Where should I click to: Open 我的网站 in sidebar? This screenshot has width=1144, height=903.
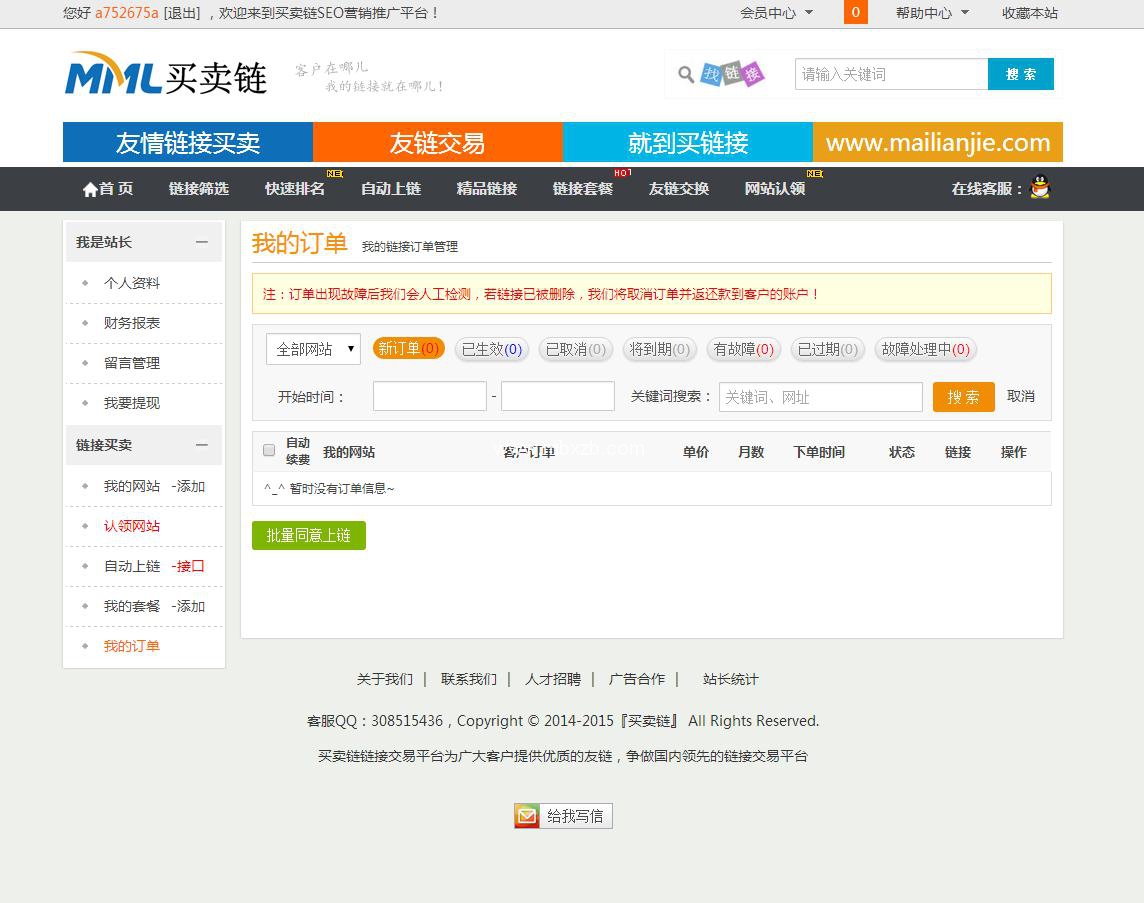(x=131, y=486)
